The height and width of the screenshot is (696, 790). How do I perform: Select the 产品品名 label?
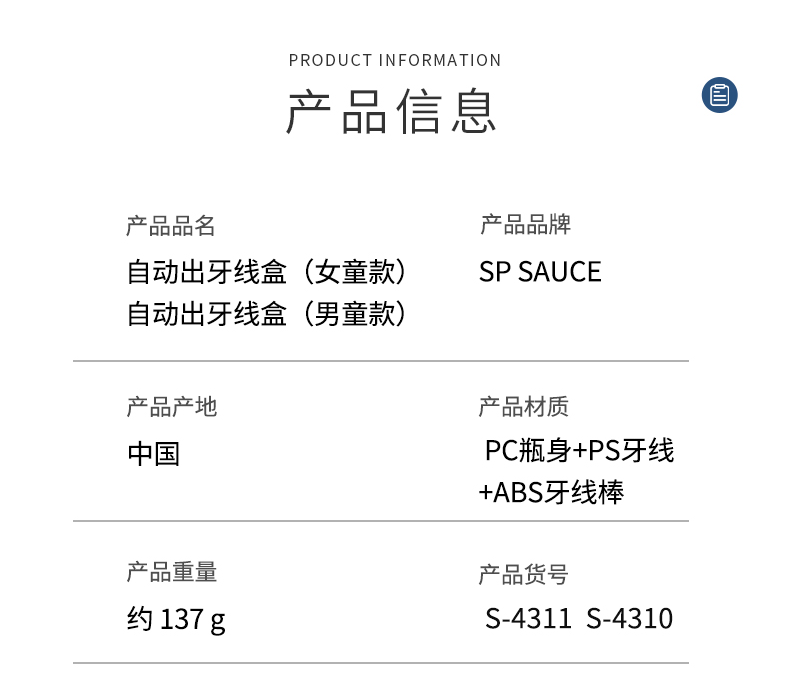tap(171, 226)
